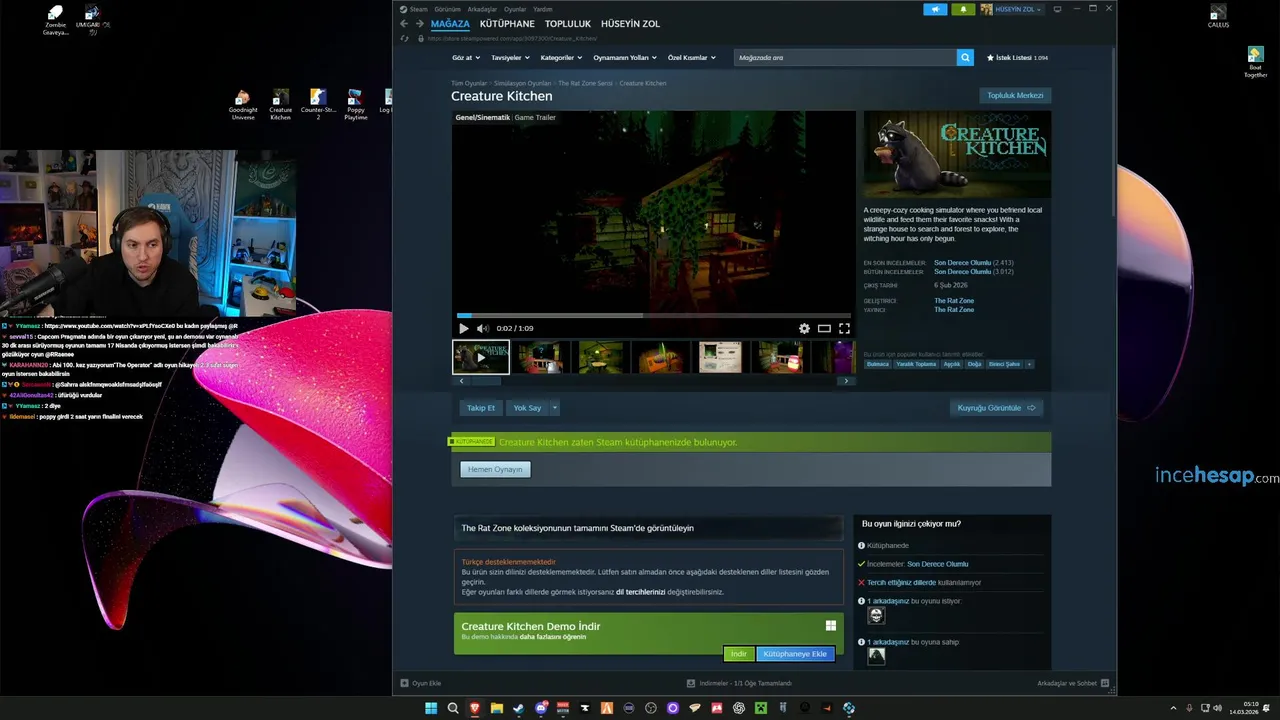Viewport: 1280px width, 720px height.
Task: Open Poppy Playtime desktop shortcut
Action: (355, 104)
